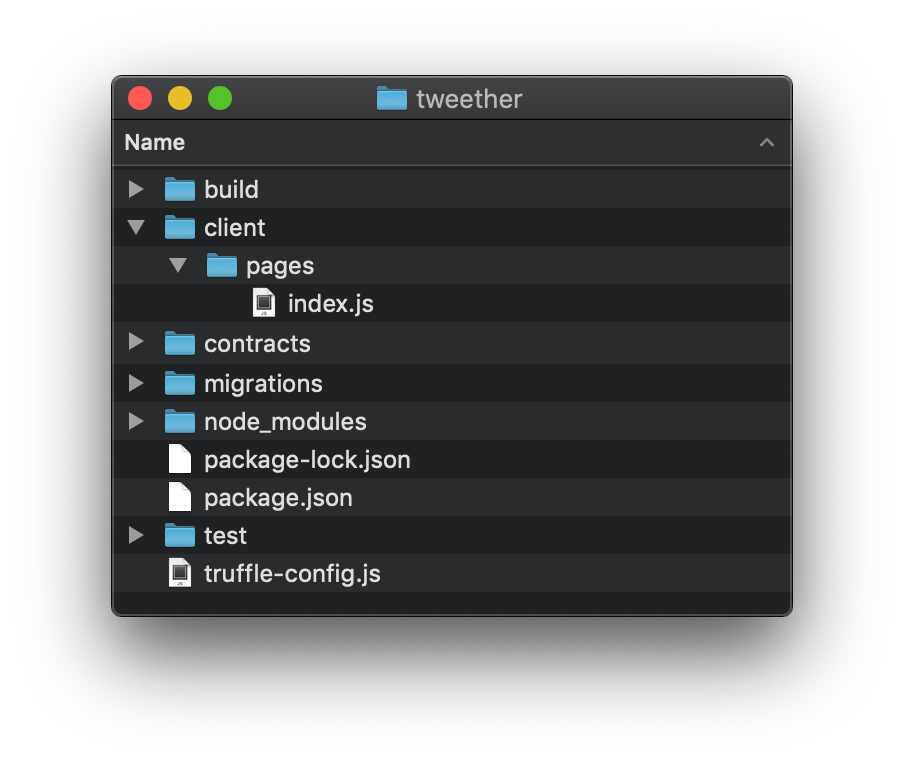Click the index.js file icon
904x764 pixels.
tap(264, 303)
